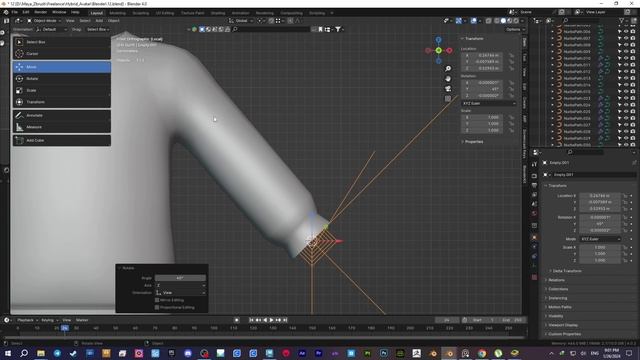Hide NurbsPath.024 with eye icon
640x360 pixels.
point(626,105)
